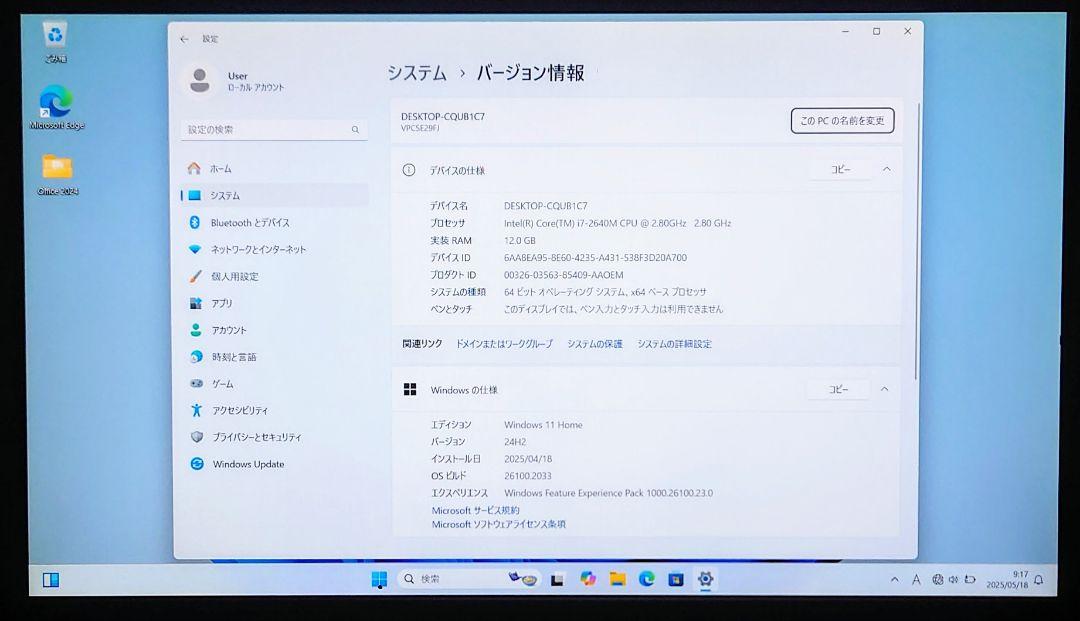Screen dimensions: 1080x621
Task: Open File Explorer from the taskbar
Action: 617,579
